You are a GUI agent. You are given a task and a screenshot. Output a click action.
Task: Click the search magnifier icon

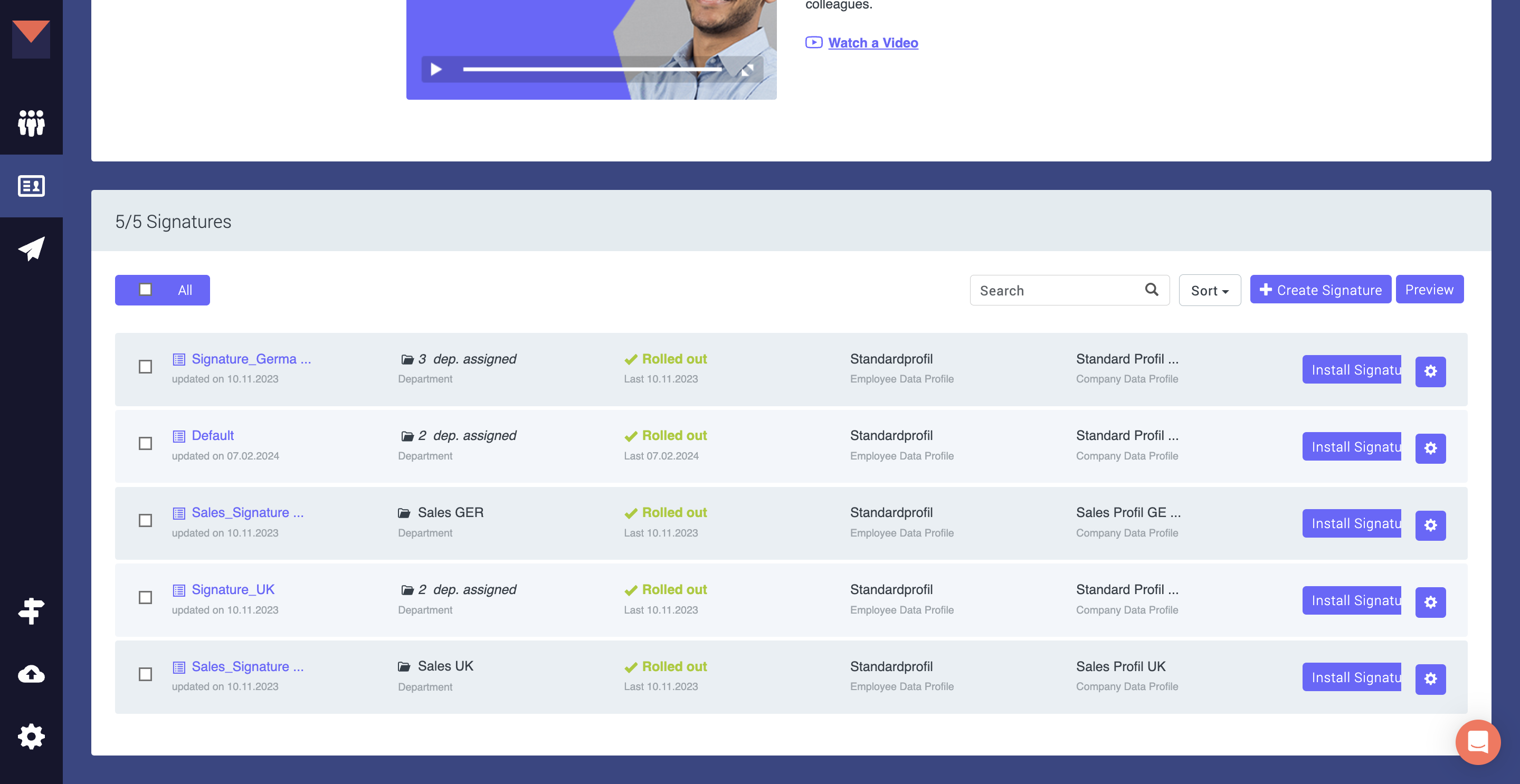tap(1151, 290)
